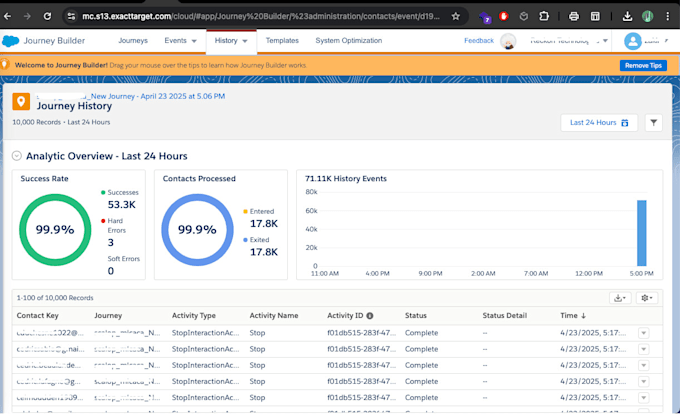
Task: Click the Soft Errors value 0
Action: [x=111, y=271]
